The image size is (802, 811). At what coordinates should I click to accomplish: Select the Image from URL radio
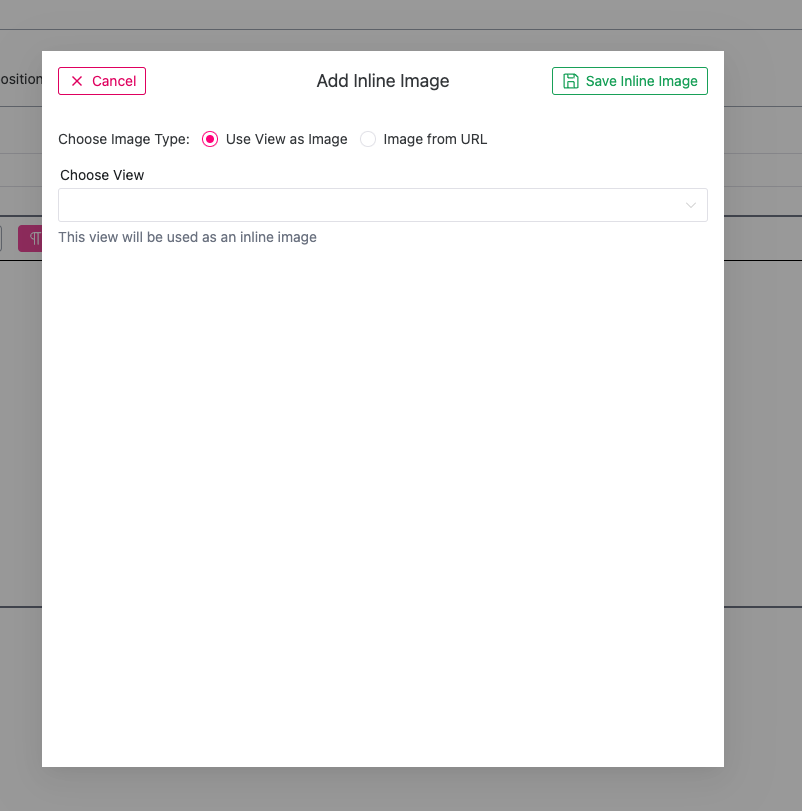pyautogui.click(x=368, y=139)
